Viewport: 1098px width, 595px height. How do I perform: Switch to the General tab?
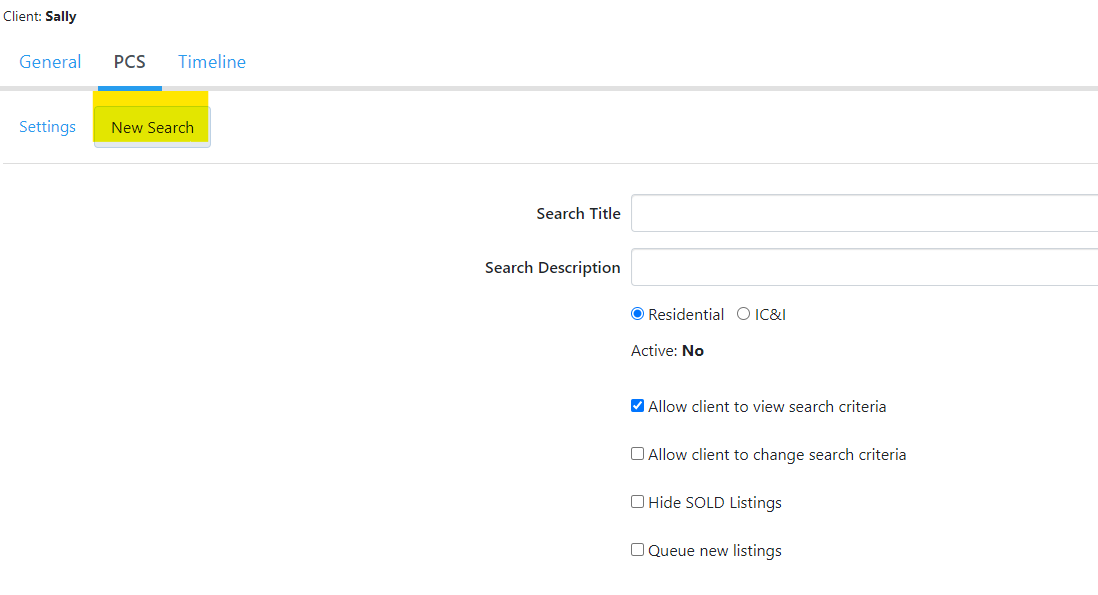[x=50, y=61]
